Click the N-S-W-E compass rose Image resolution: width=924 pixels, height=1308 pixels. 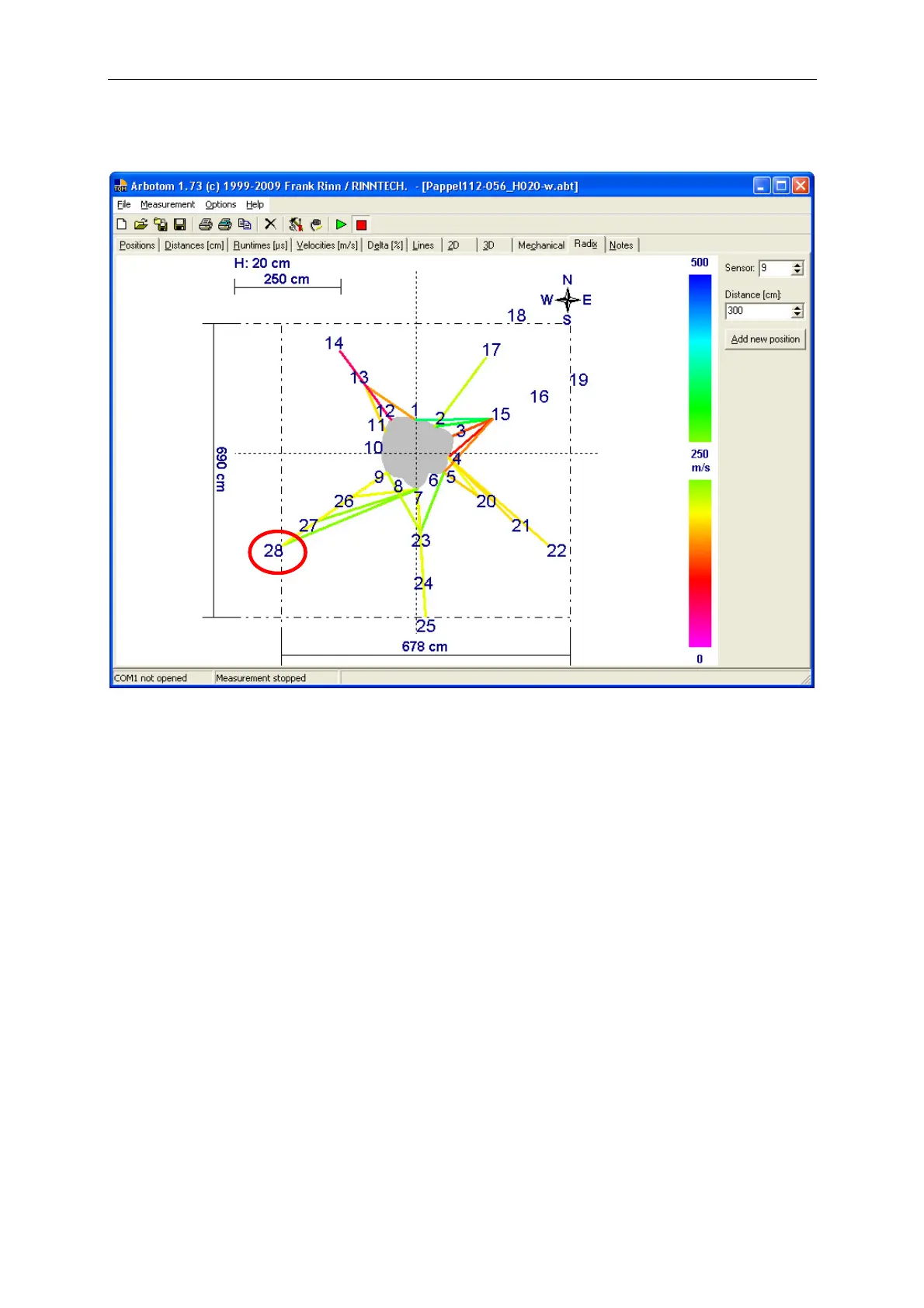click(567, 300)
